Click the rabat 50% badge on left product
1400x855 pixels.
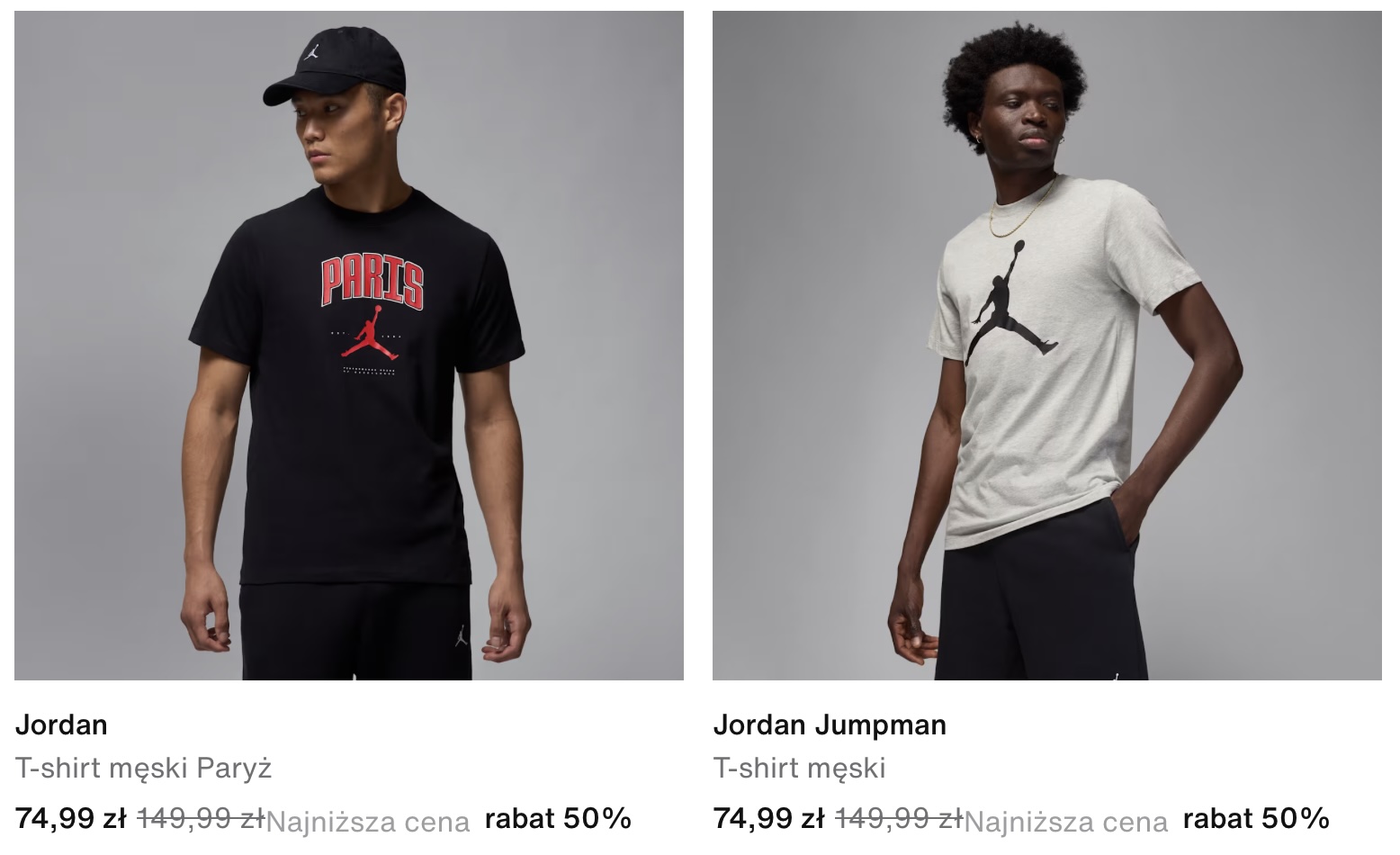click(558, 818)
